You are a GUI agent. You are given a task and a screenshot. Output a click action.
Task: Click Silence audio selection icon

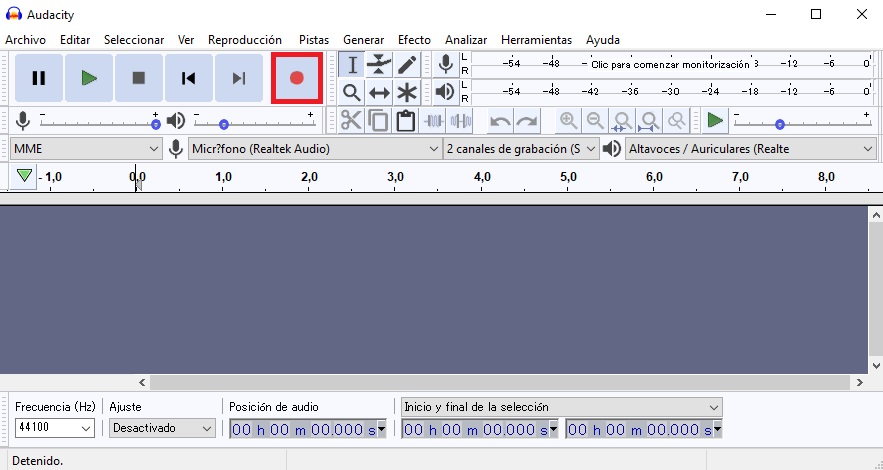tap(461, 120)
